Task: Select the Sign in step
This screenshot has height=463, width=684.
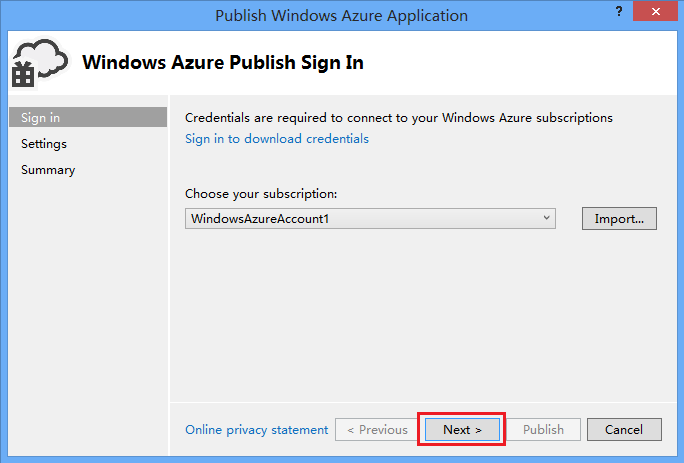Action: point(88,117)
